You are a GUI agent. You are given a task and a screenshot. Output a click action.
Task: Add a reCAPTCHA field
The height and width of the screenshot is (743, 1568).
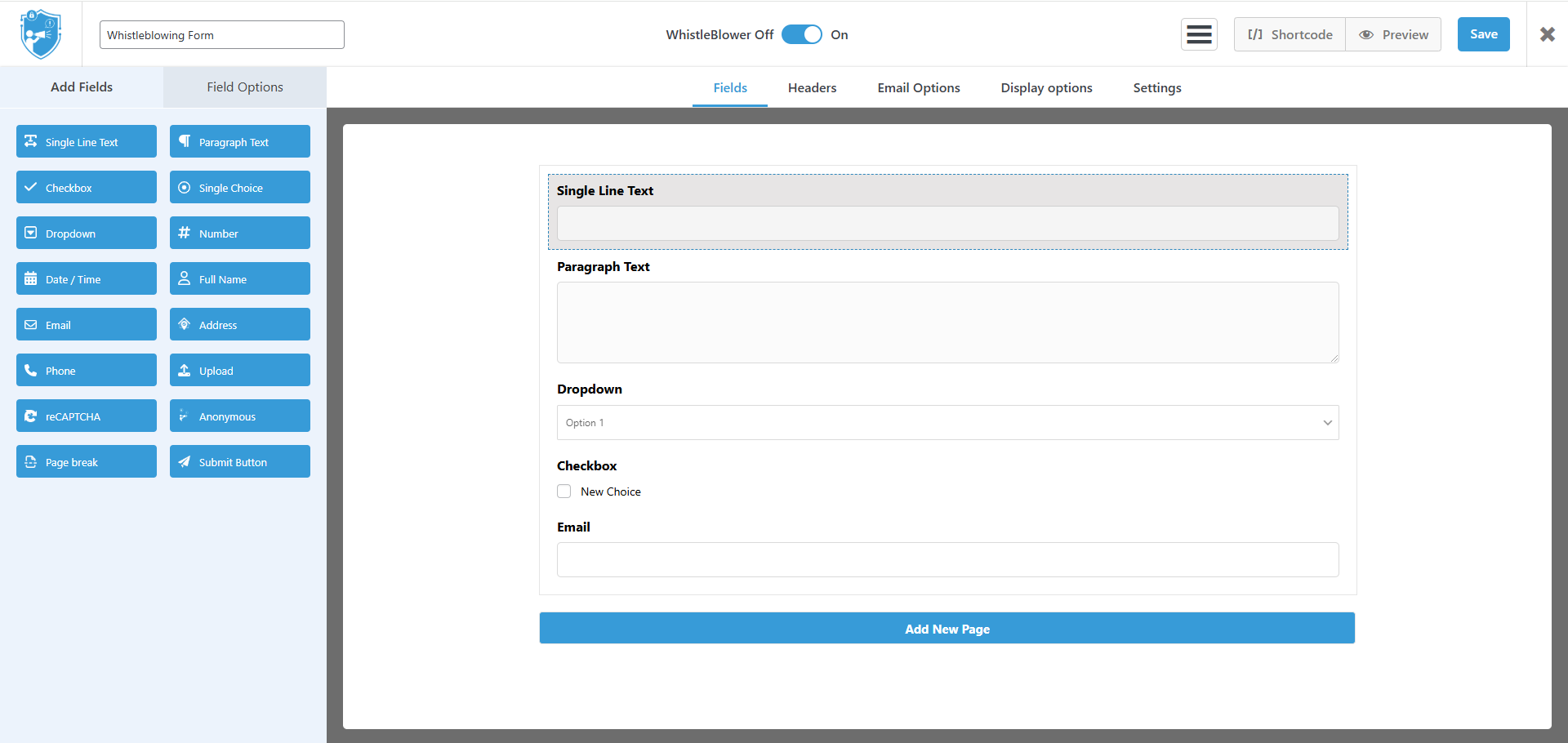click(x=87, y=416)
